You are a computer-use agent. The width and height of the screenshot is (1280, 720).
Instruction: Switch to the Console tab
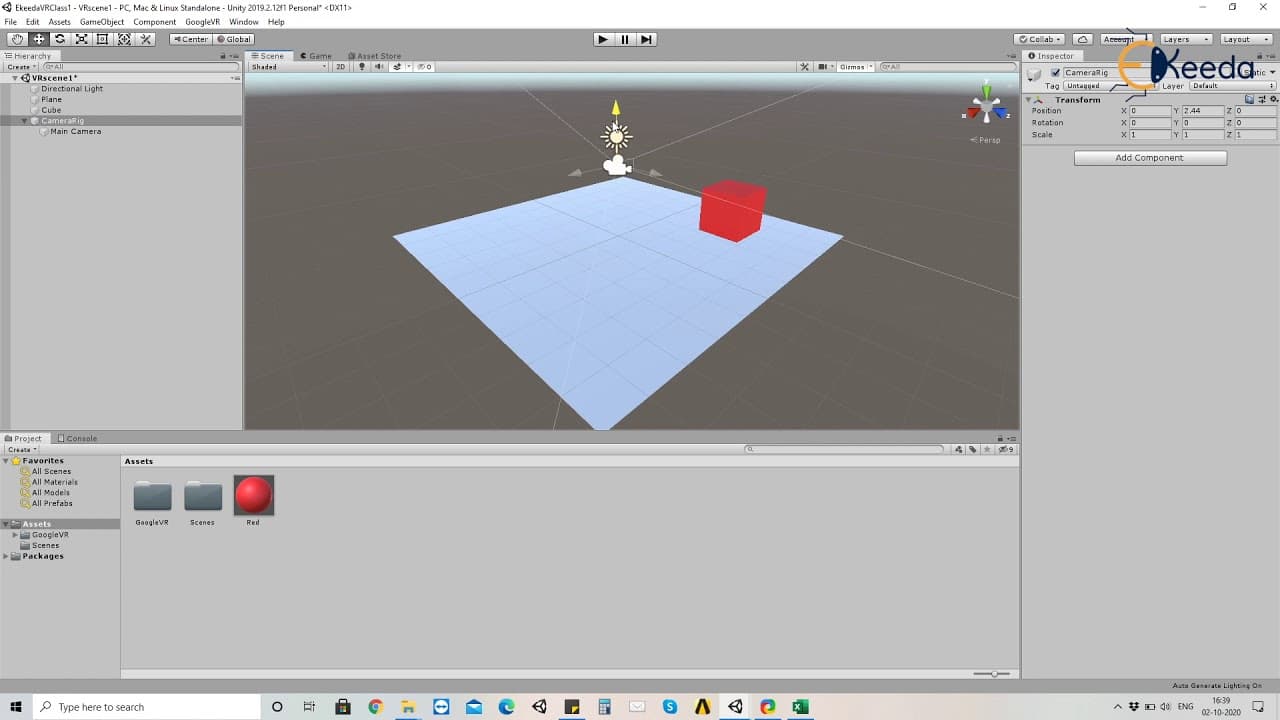point(77,438)
